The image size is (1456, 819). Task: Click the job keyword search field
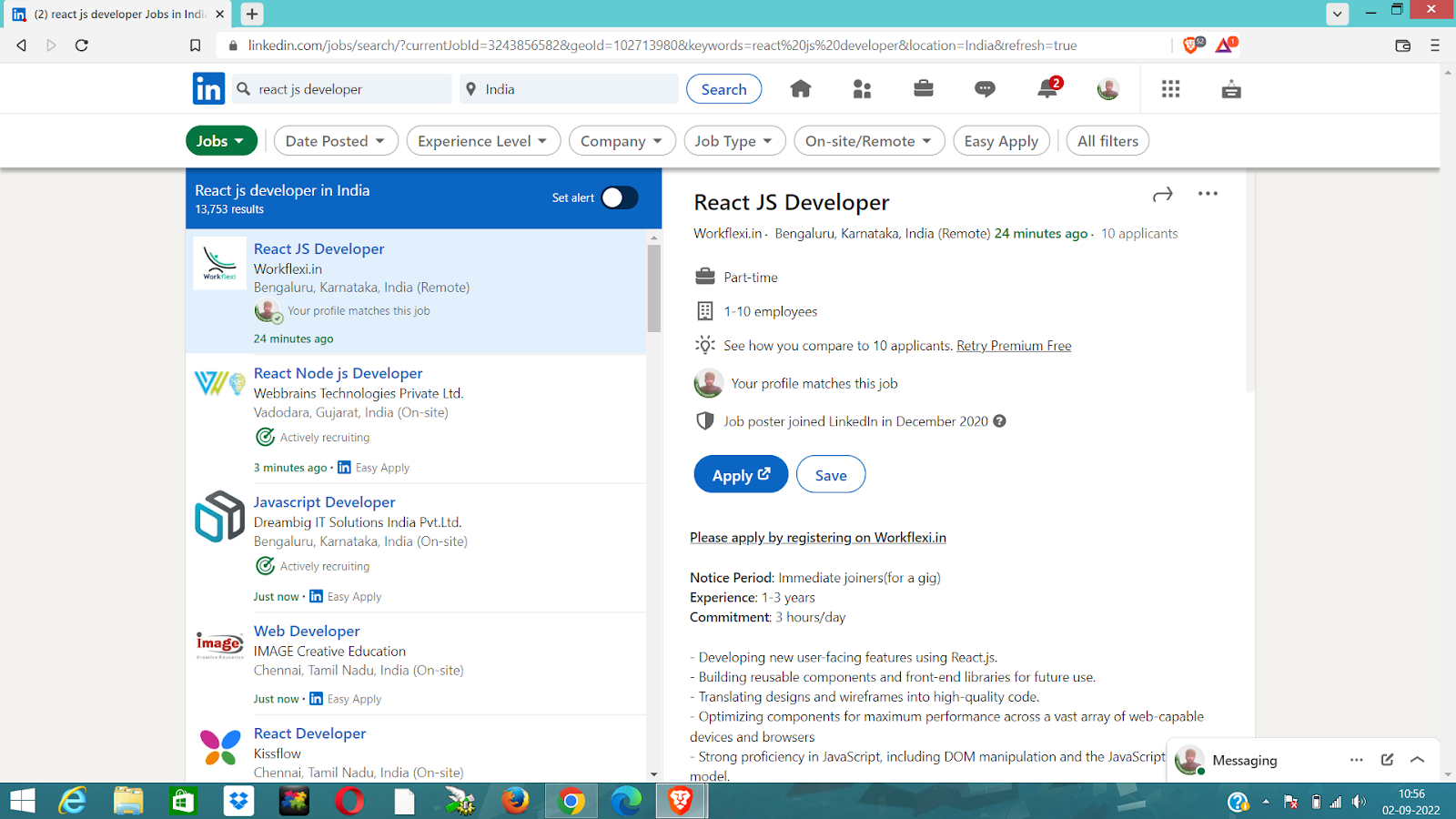tap(342, 89)
